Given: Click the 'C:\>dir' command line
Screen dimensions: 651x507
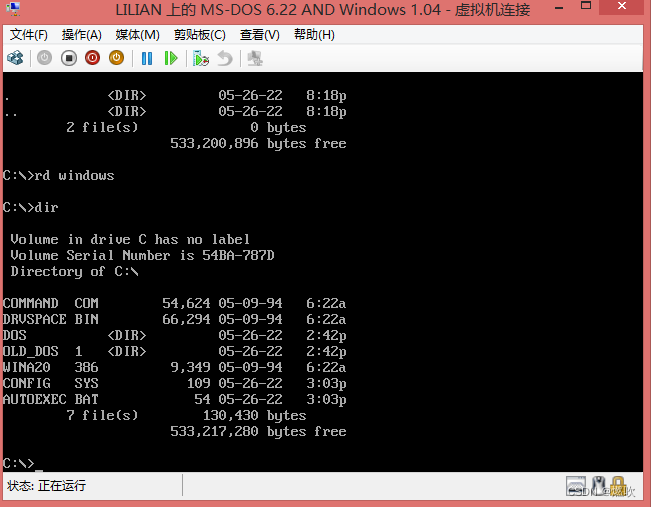Looking at the screenshot, I should click(31, 208).
